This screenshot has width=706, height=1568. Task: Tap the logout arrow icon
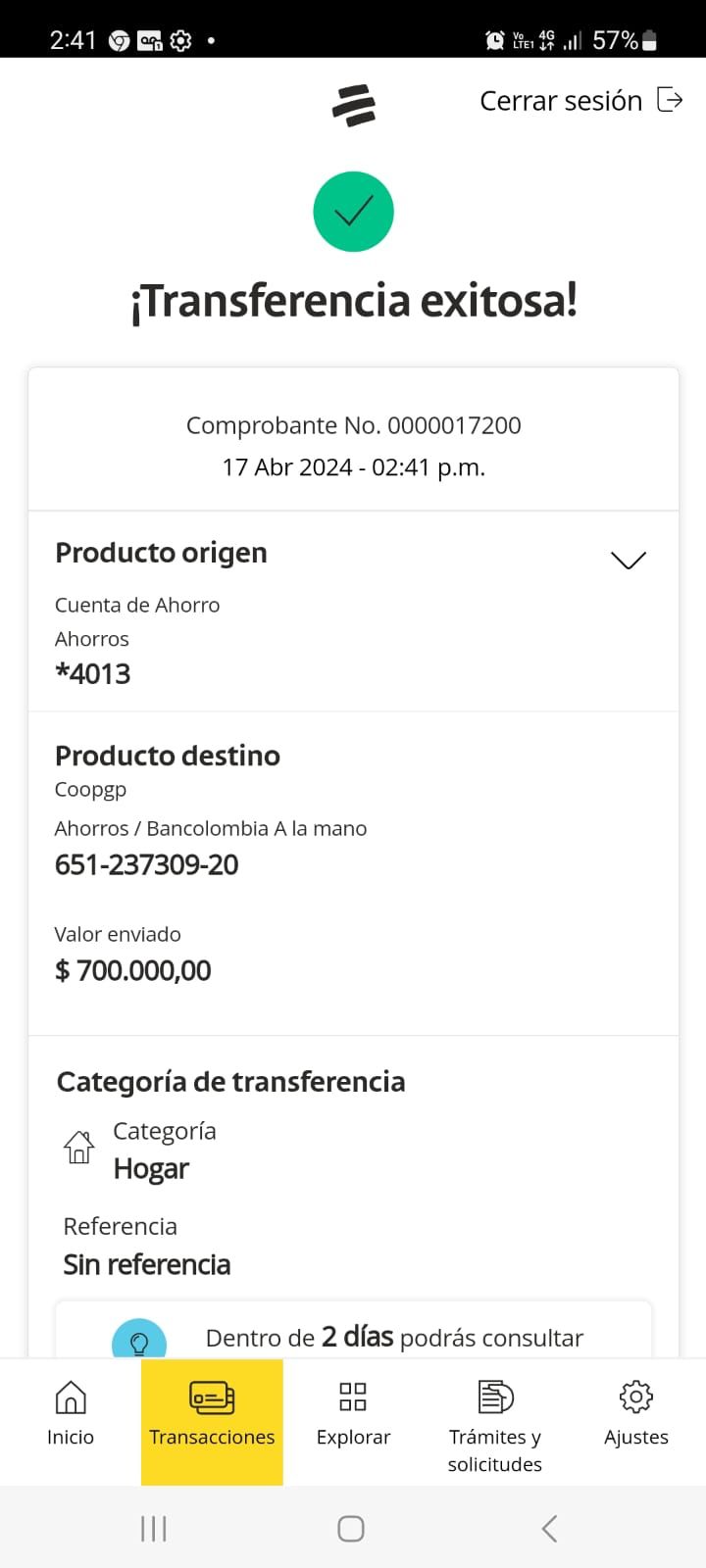coord(670,100)
